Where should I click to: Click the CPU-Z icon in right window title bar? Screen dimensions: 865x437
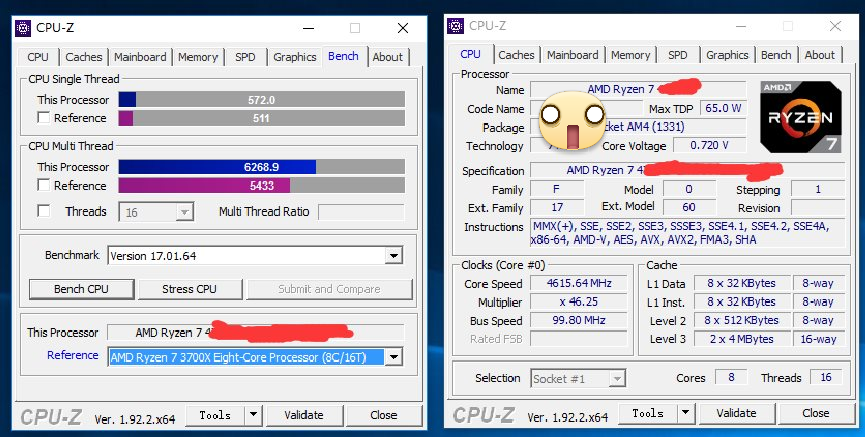coord(456,25)
